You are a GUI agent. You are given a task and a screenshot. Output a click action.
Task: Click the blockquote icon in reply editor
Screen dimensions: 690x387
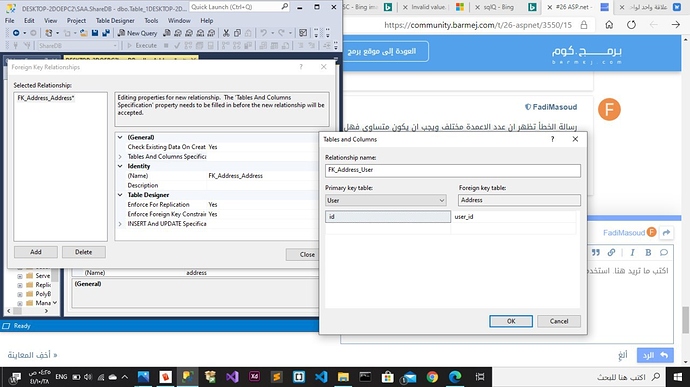pos(596,252)
